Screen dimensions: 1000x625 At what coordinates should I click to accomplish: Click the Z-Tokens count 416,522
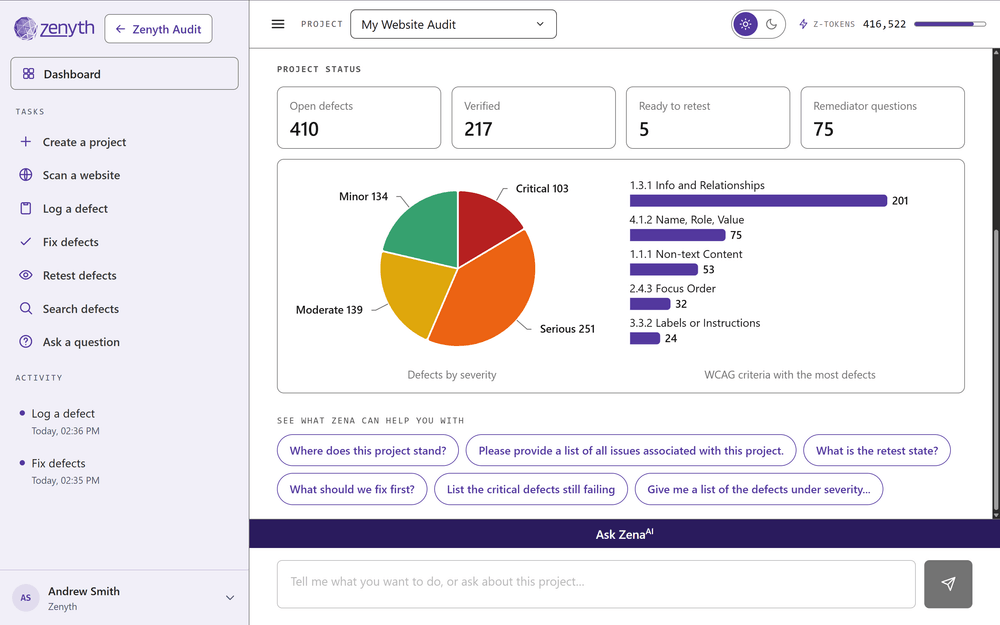(x=884, y=24)
